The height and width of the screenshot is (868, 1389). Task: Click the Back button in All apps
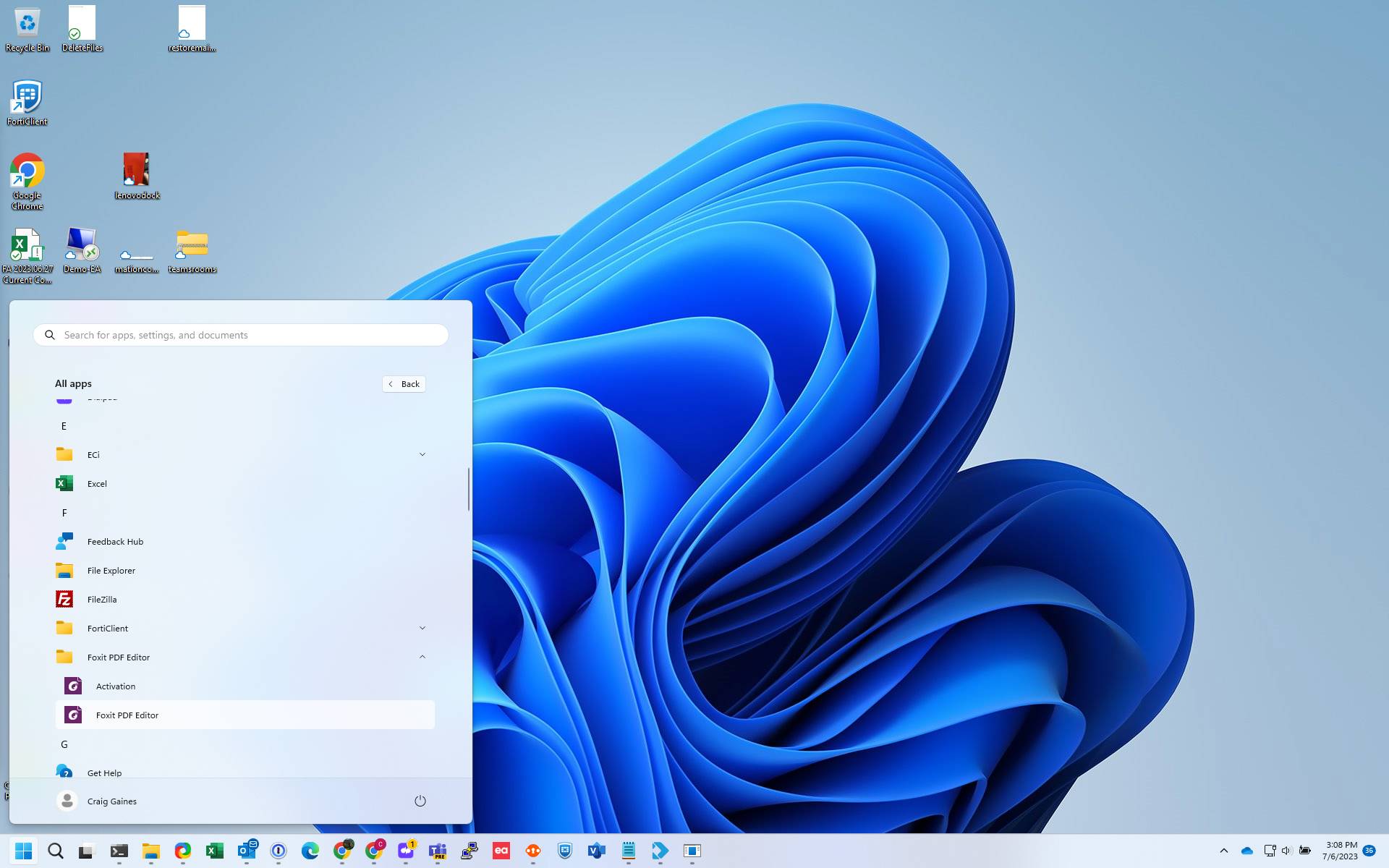click(403, 383)
